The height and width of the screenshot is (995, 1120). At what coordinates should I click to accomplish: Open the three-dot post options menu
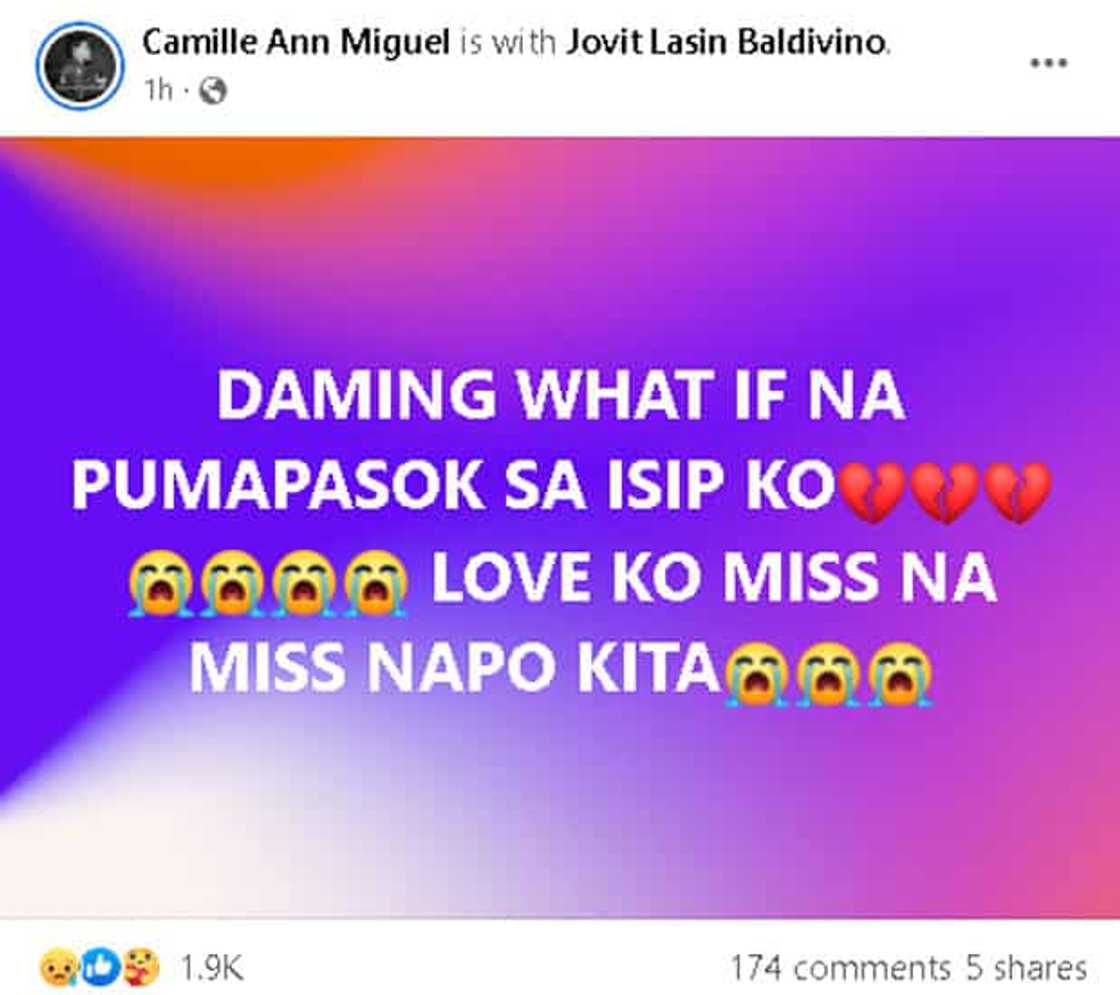pyautogui.click(x=1048, y=63)
